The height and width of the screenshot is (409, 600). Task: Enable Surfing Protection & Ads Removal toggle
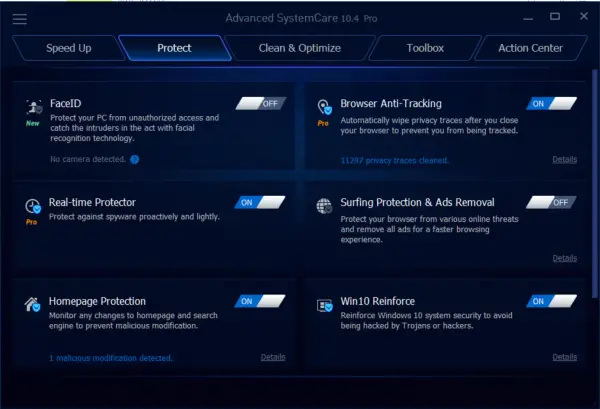click(551, 202)
